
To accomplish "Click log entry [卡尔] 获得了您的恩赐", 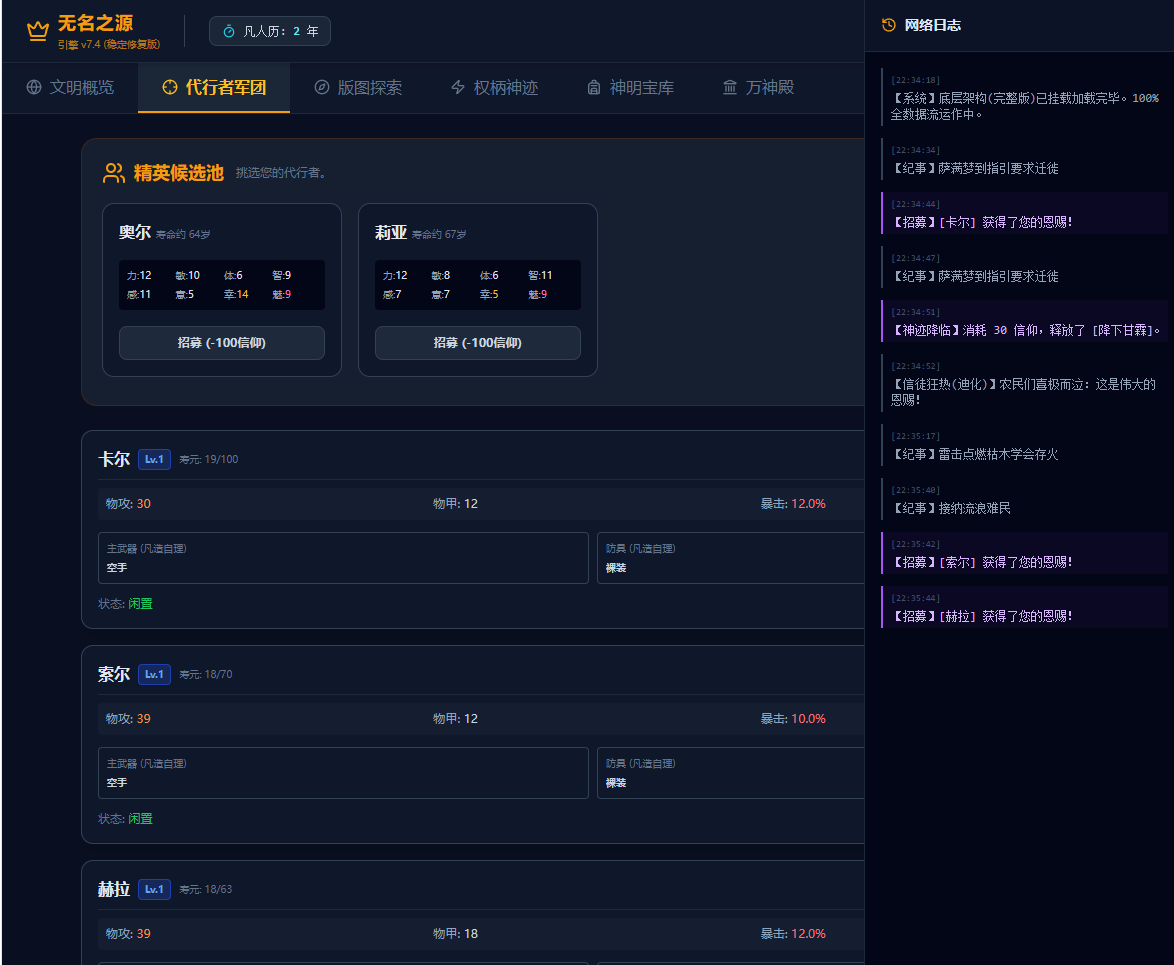I will point(1024,213).
